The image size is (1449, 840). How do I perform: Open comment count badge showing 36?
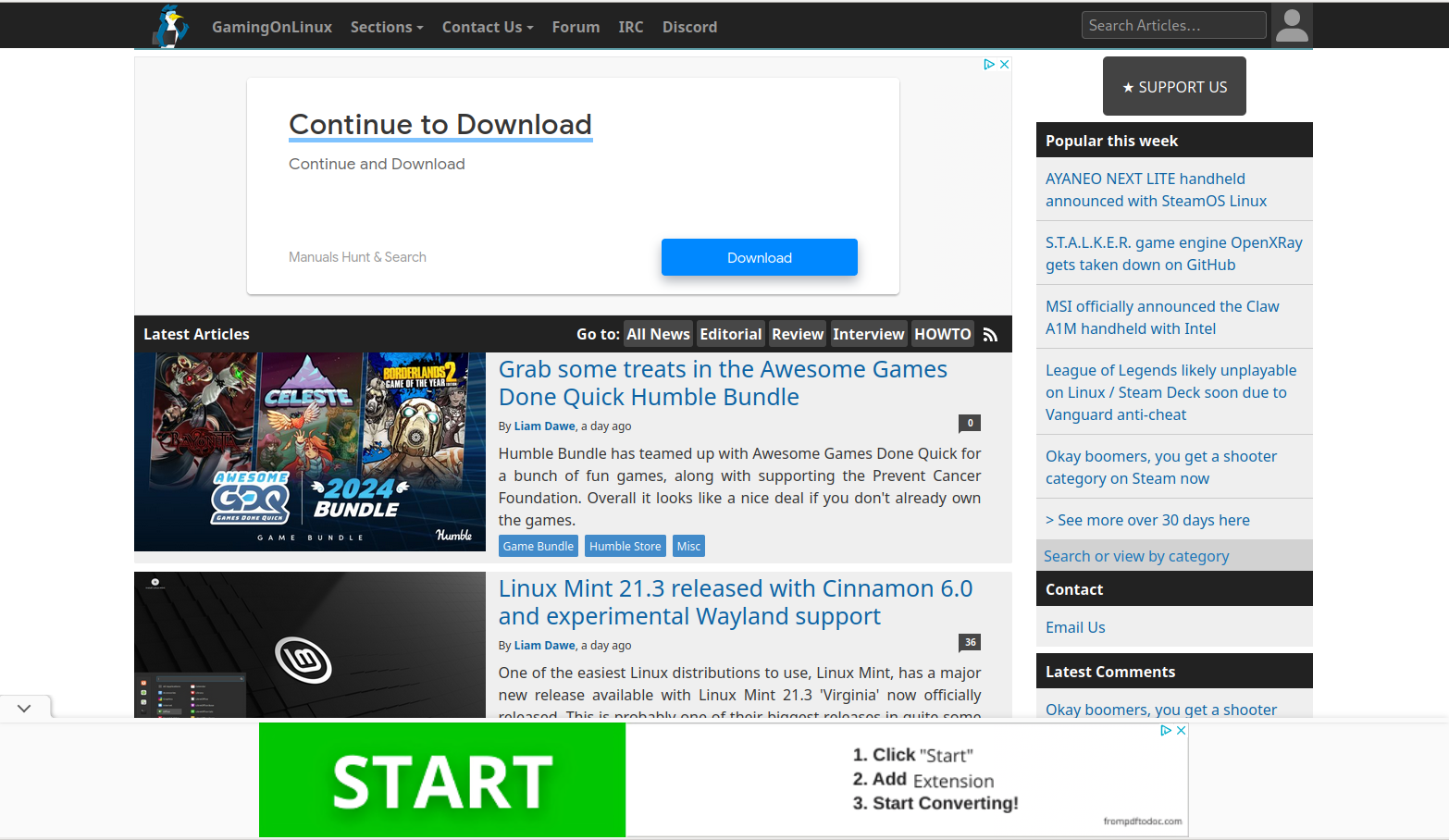(x=970, y=642)
